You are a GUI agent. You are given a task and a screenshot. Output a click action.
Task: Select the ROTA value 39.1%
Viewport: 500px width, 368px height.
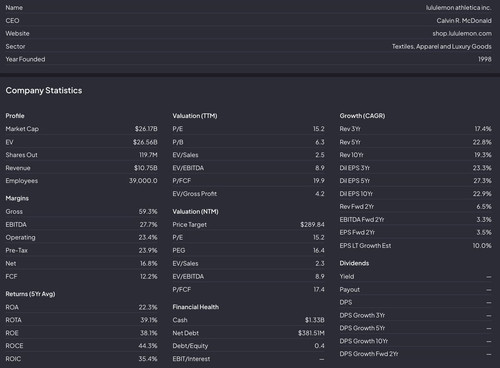click(149, 320)
